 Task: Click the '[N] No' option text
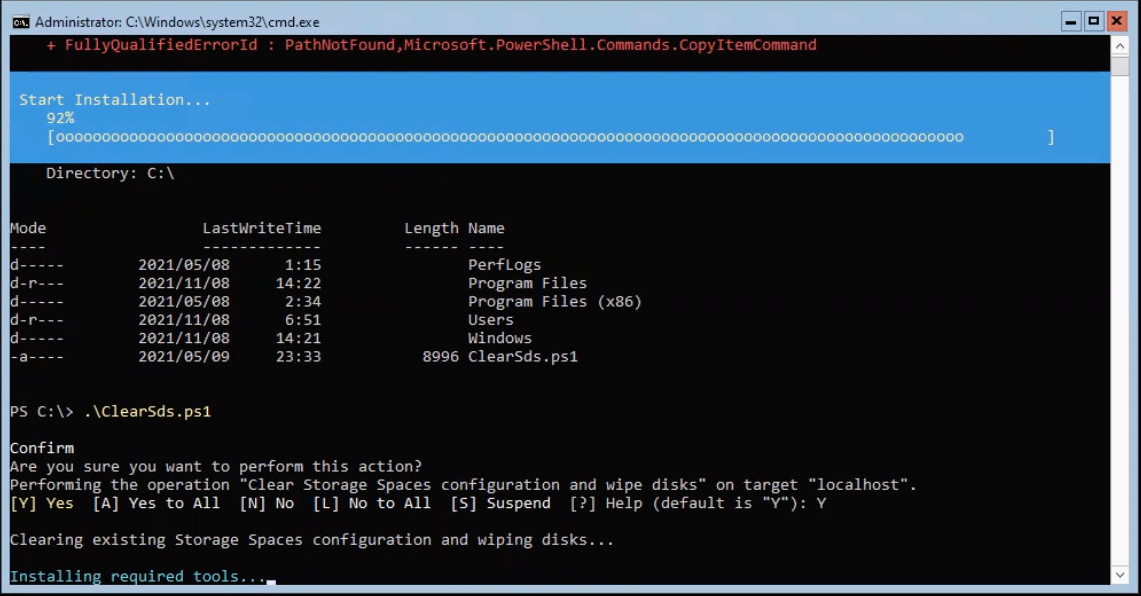pos(266,503)
